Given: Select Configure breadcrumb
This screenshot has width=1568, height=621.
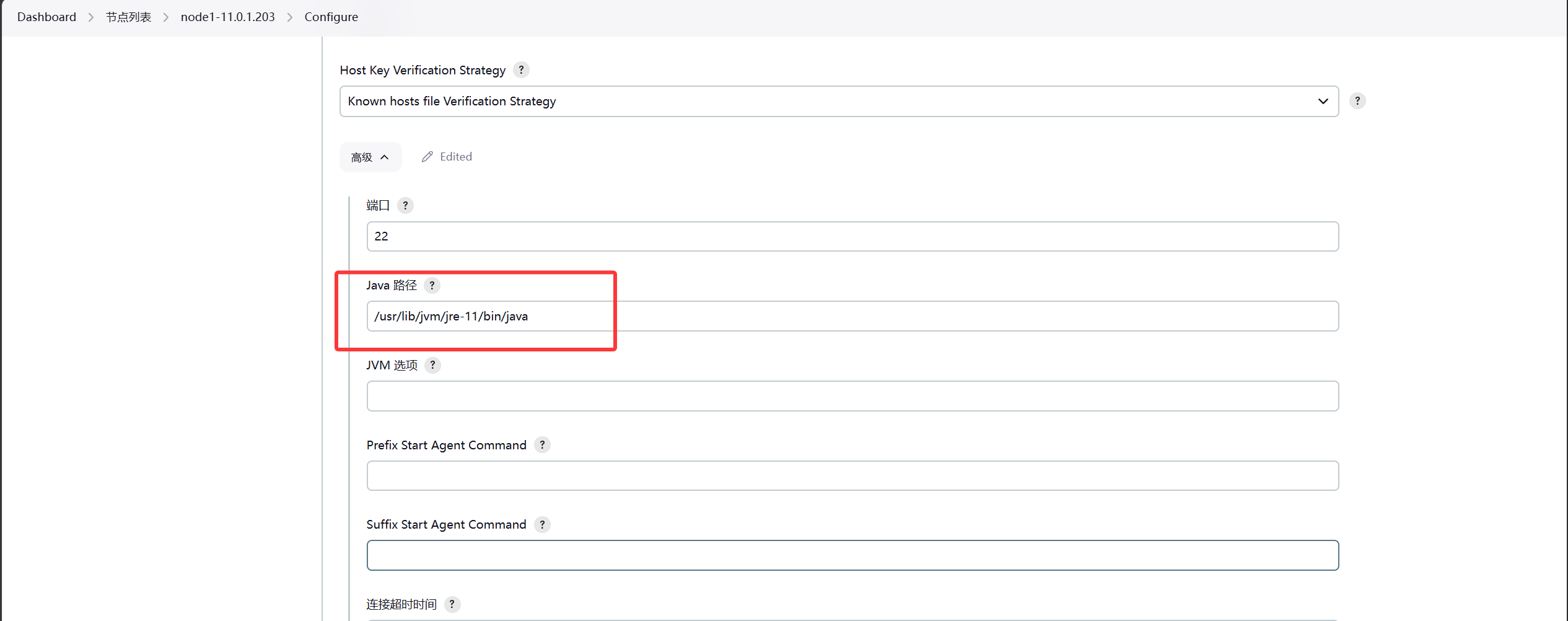Looking at the screenshot, I should click(x=331, y=17).
